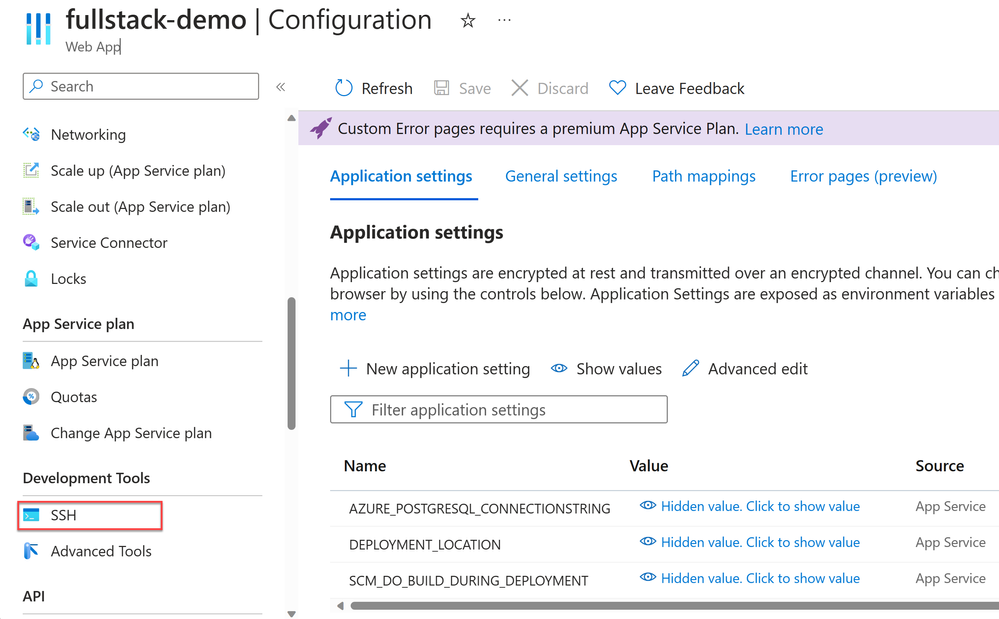Viewport: 999px width, 619px height.
Task: Click the Quotas icon
Action: coord(31,397)
